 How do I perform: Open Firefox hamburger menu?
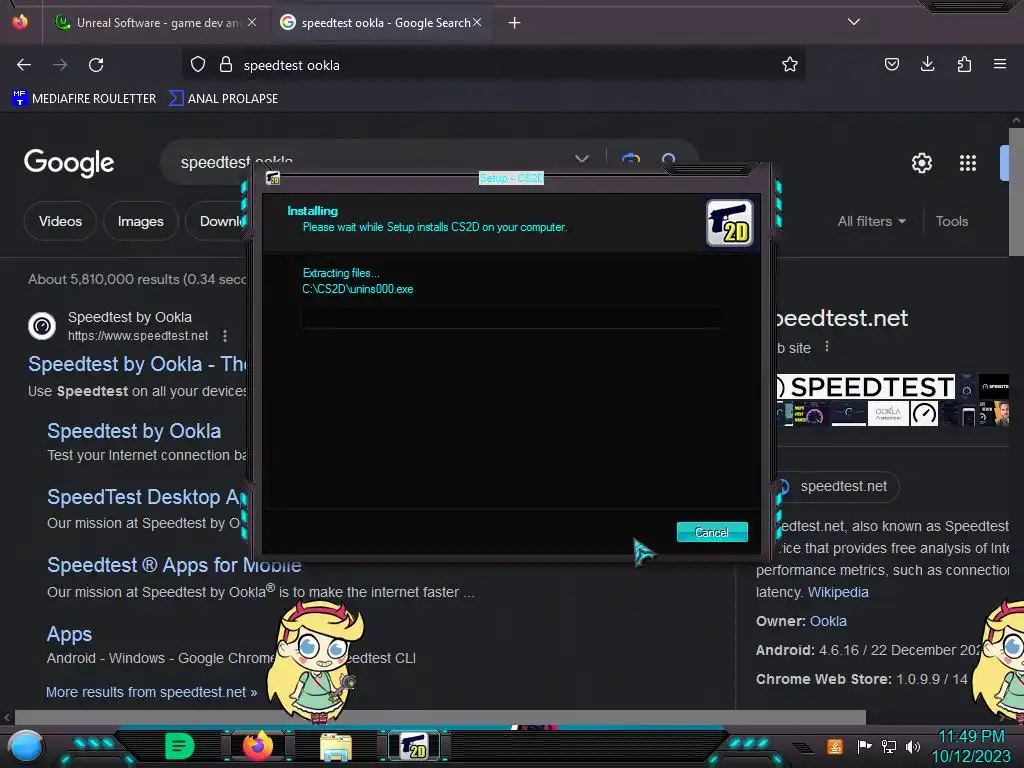[x=999, y=64]
